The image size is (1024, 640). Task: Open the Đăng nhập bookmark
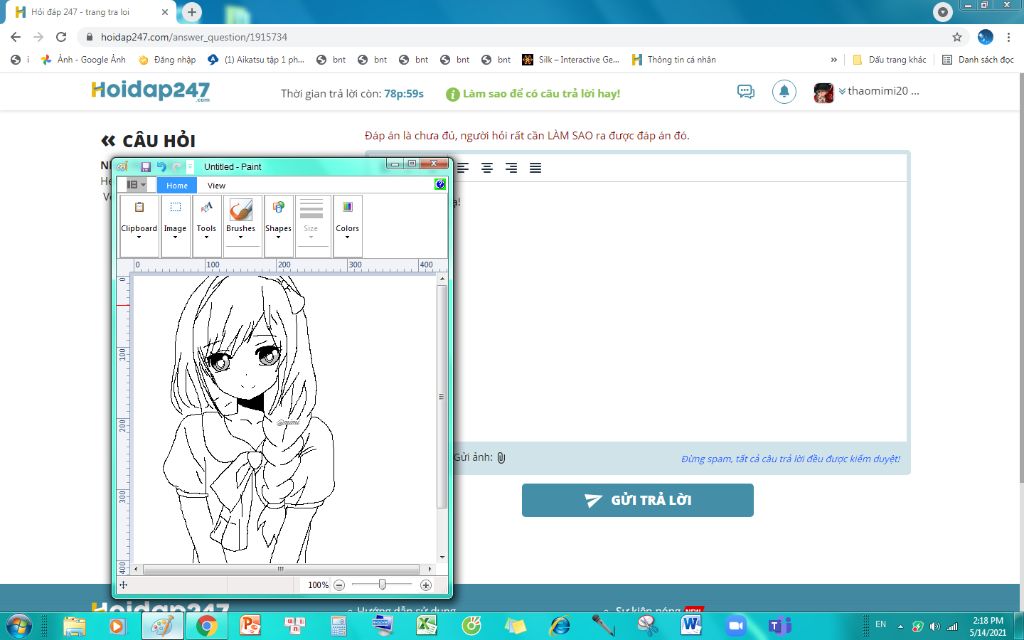(x=167, y=59)
